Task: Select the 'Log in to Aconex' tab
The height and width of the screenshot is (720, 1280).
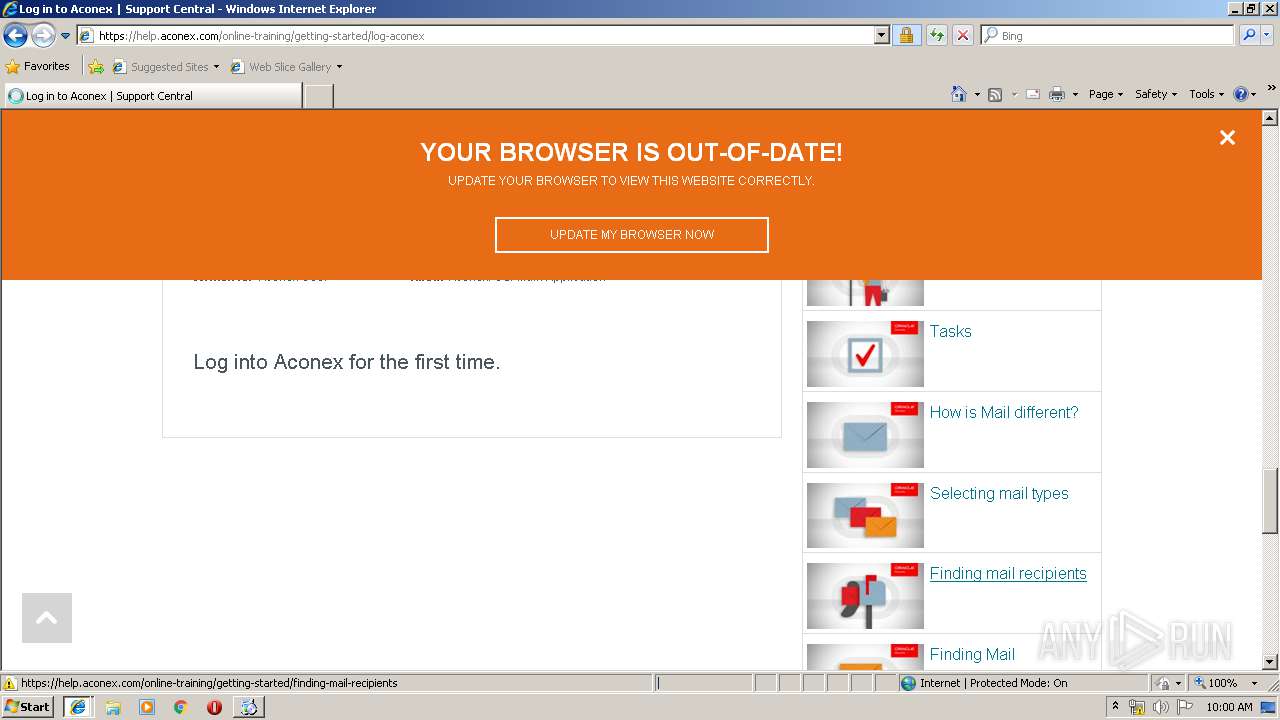Action: 152,96
